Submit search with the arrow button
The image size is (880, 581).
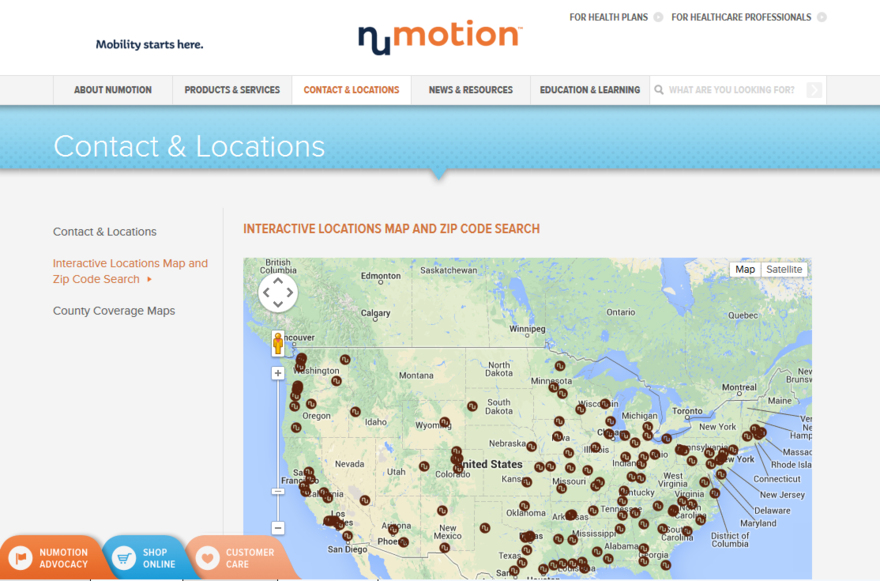[x=814, y=90]
